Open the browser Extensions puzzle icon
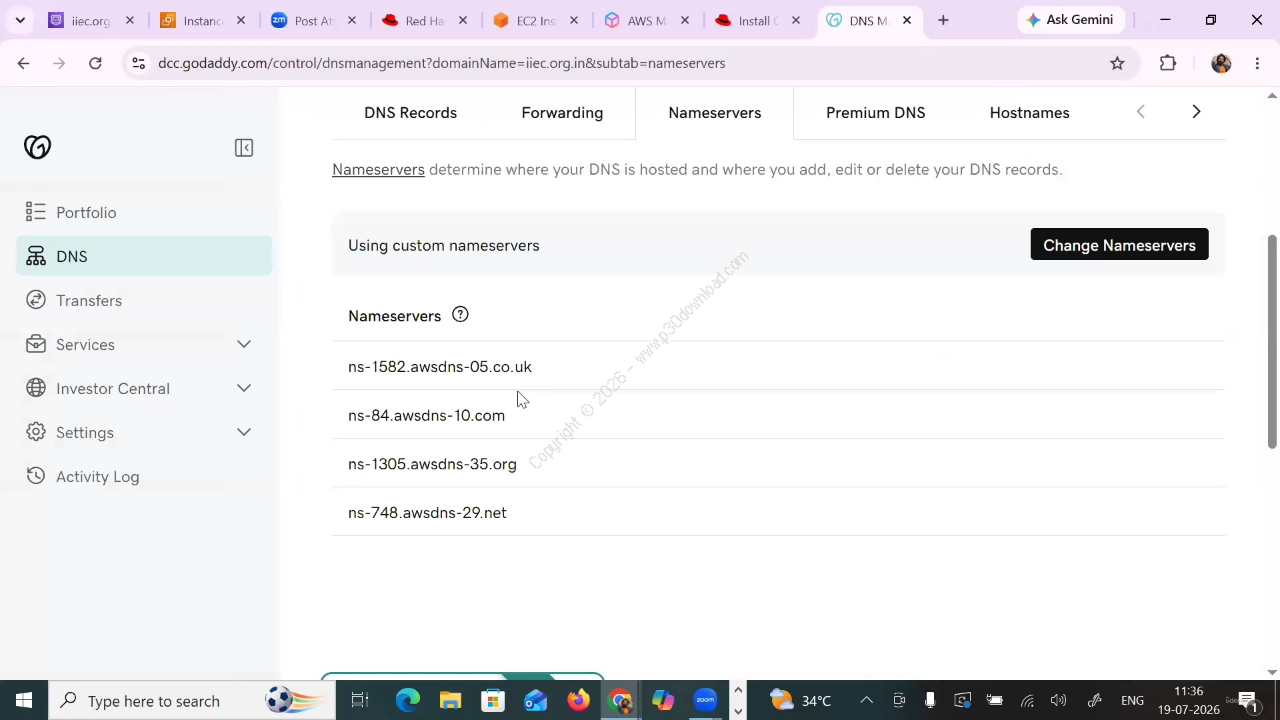1280x720 pixels. pyautogui.click(x=1168, y=63)
